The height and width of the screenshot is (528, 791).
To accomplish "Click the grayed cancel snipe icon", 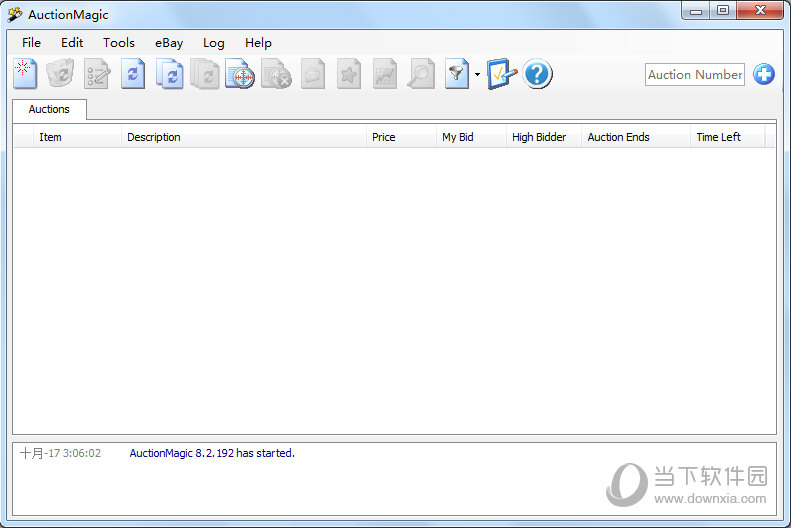I will (x=276, y=74).
